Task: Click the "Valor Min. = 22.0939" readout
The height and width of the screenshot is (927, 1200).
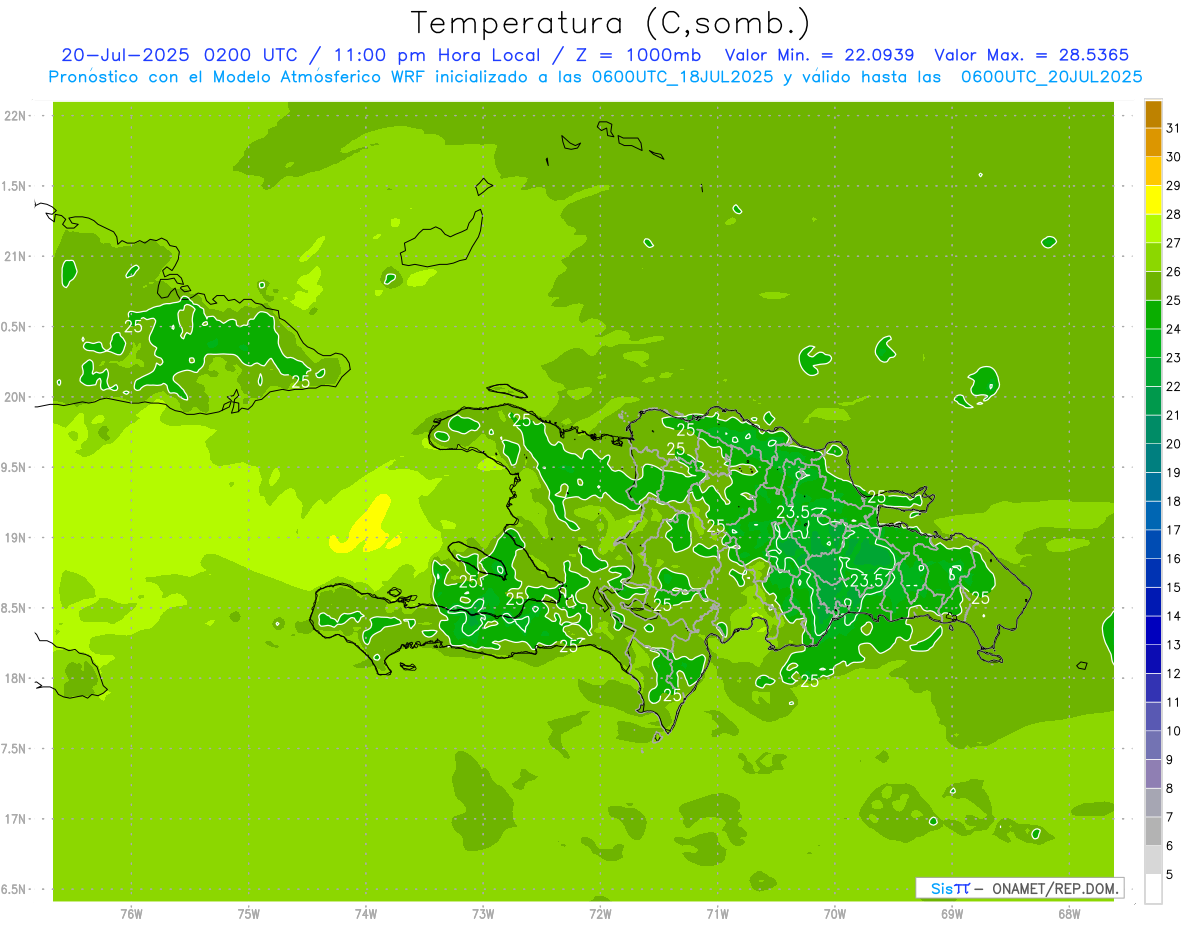Action: 818,55
